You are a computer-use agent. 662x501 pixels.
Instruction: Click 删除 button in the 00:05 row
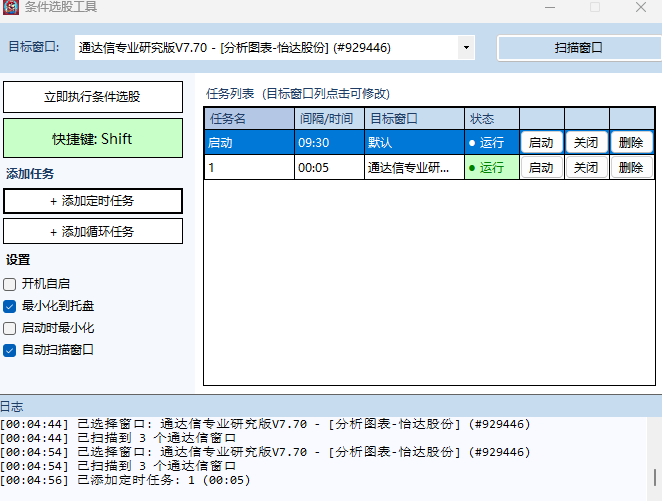(631, 168)
